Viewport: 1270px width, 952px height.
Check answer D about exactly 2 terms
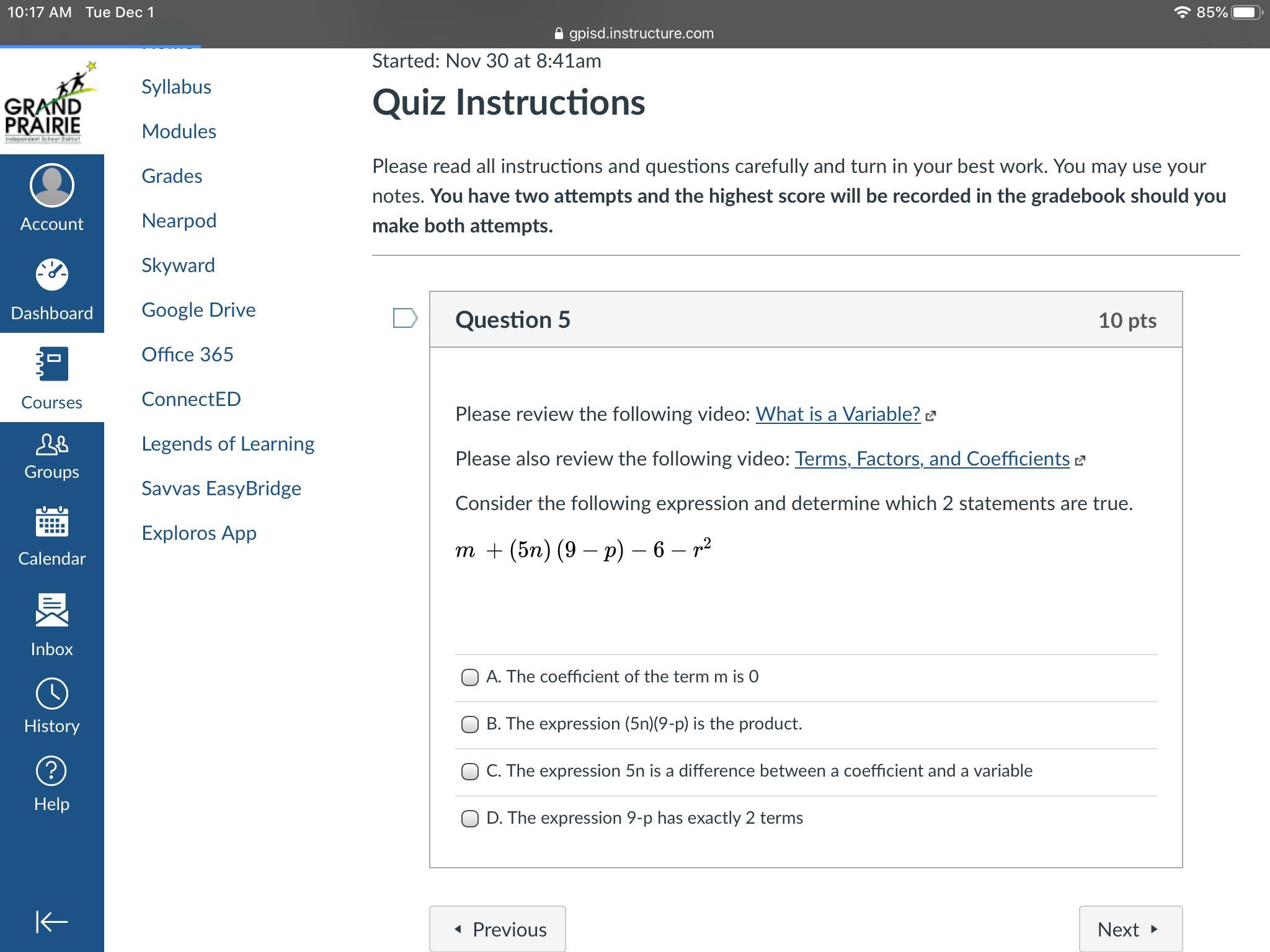[x=470, y=819]
